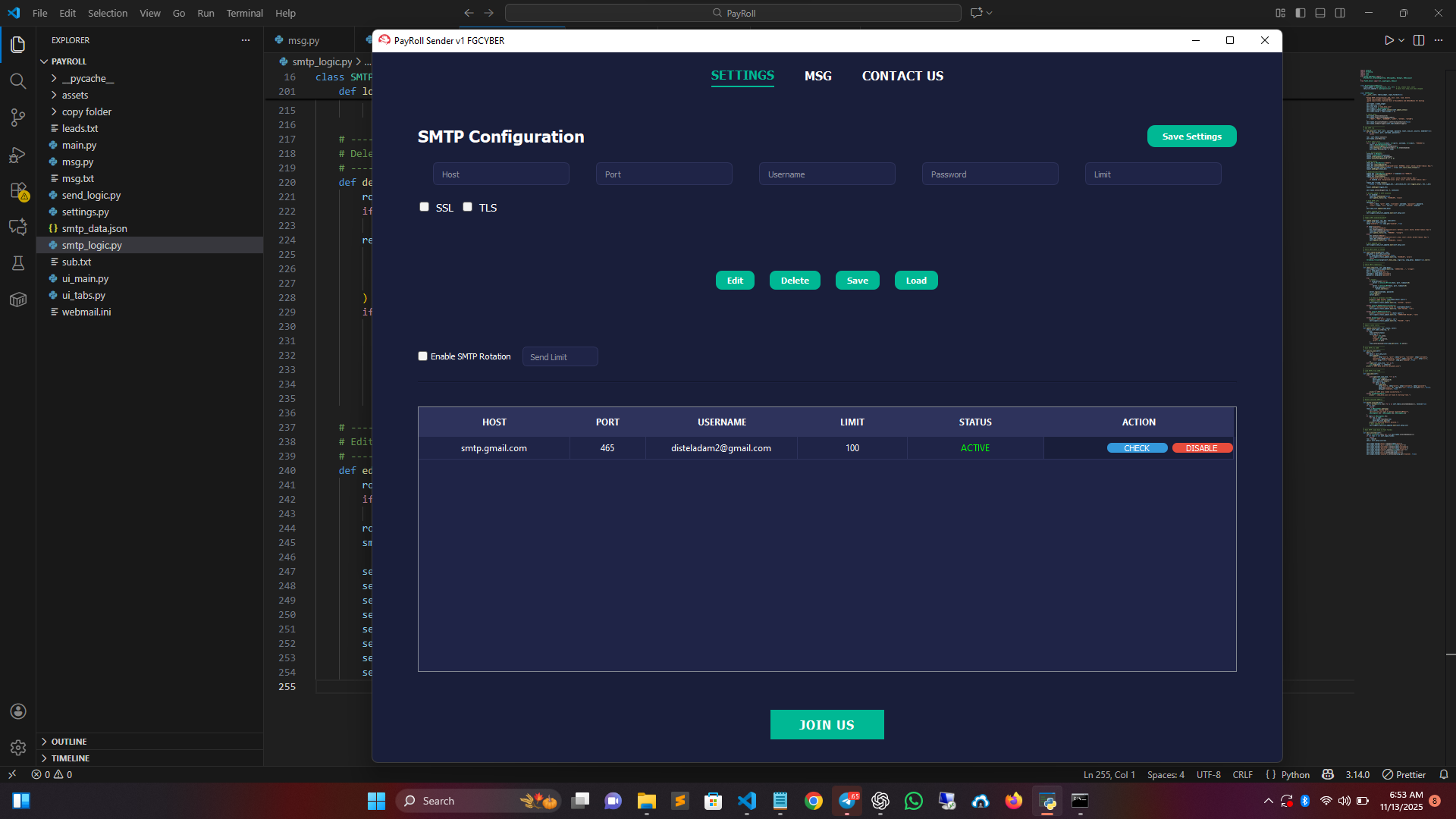
Task: Enable the SSL checkbox
Action: point(425,207)
